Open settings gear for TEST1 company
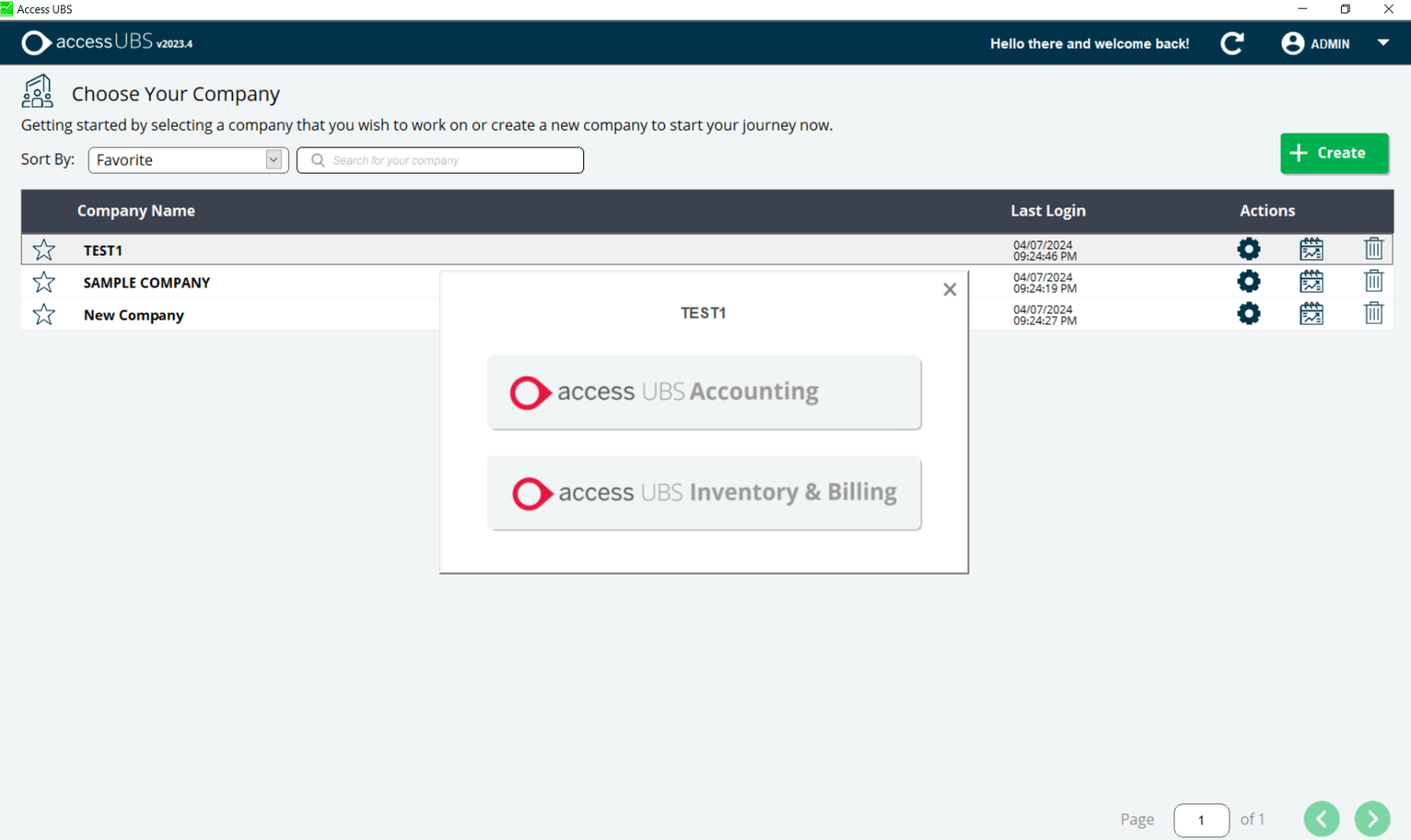The width and height of the screenshot is (1411, 840). [1248, 249]
